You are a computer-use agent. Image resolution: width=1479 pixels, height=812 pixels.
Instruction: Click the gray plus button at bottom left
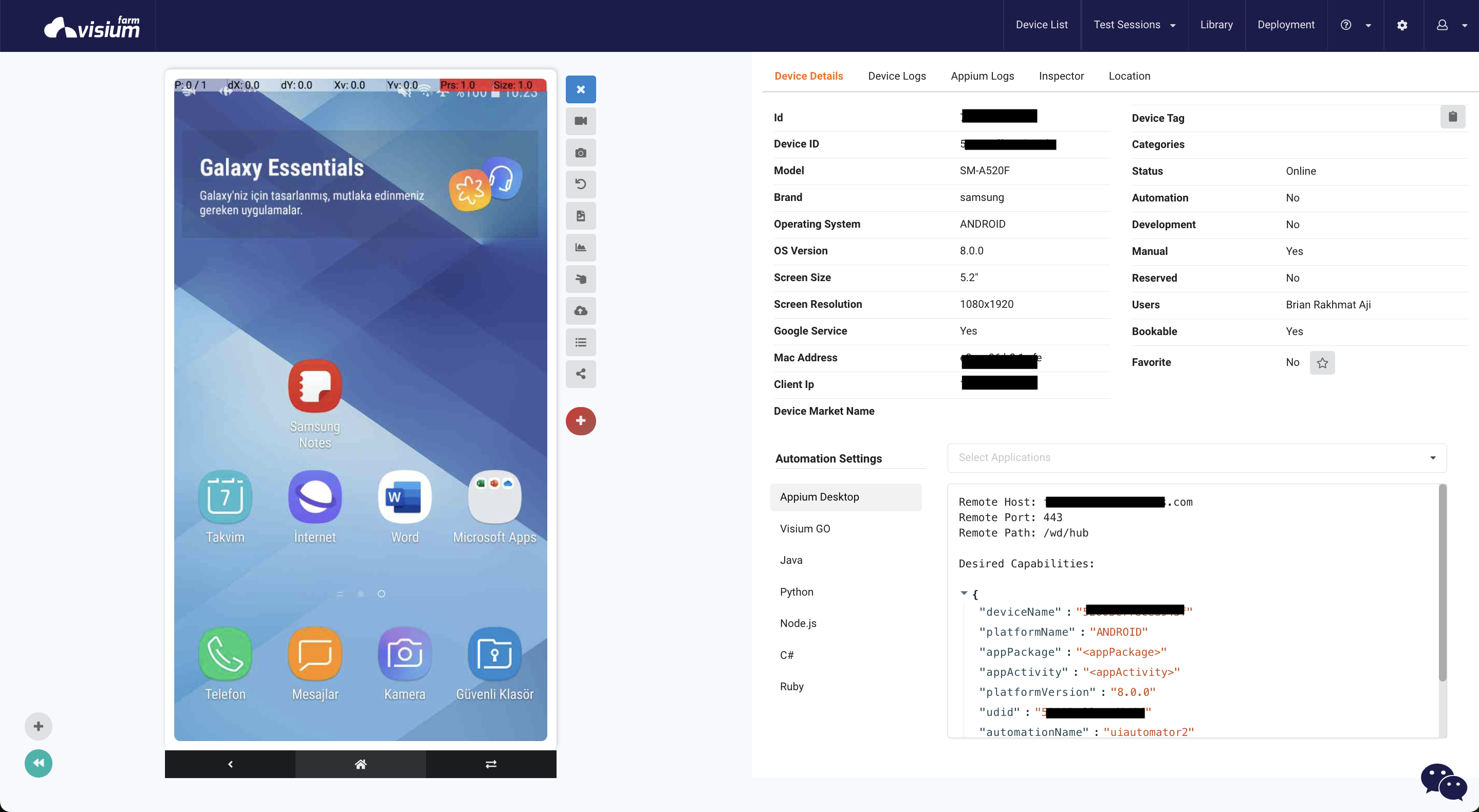click(x=39, y=727)
